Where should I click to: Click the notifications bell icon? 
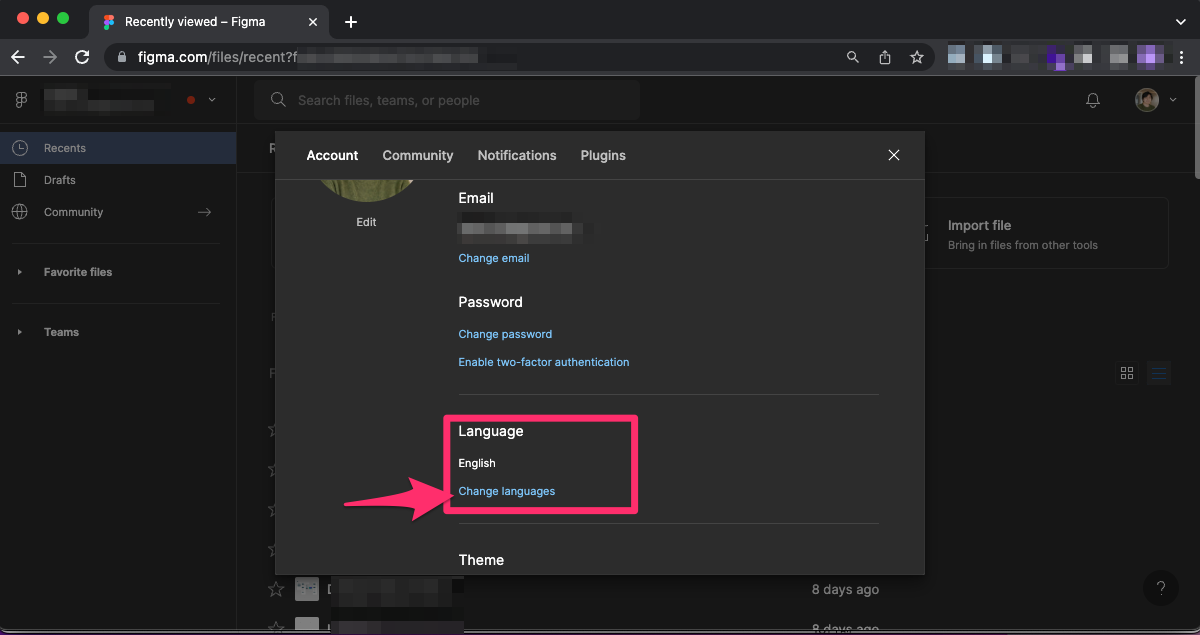[1093, 100]
